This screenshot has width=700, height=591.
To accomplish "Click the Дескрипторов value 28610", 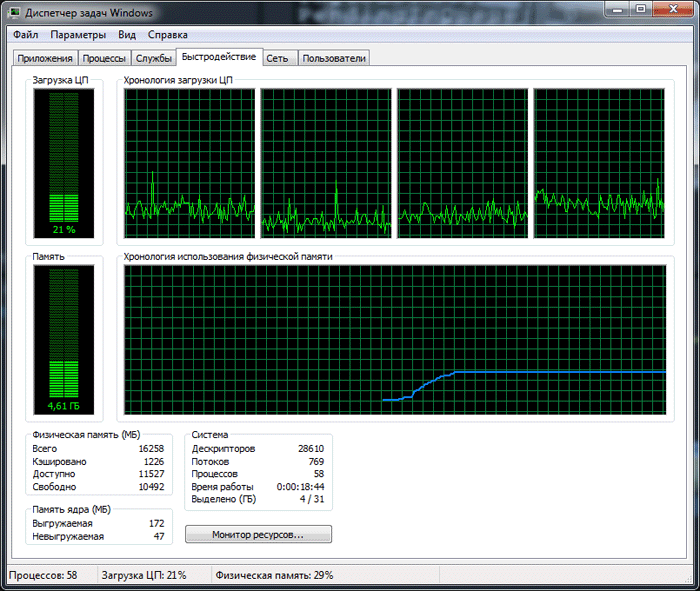I will pyautogui.click(x=311, y=449).
